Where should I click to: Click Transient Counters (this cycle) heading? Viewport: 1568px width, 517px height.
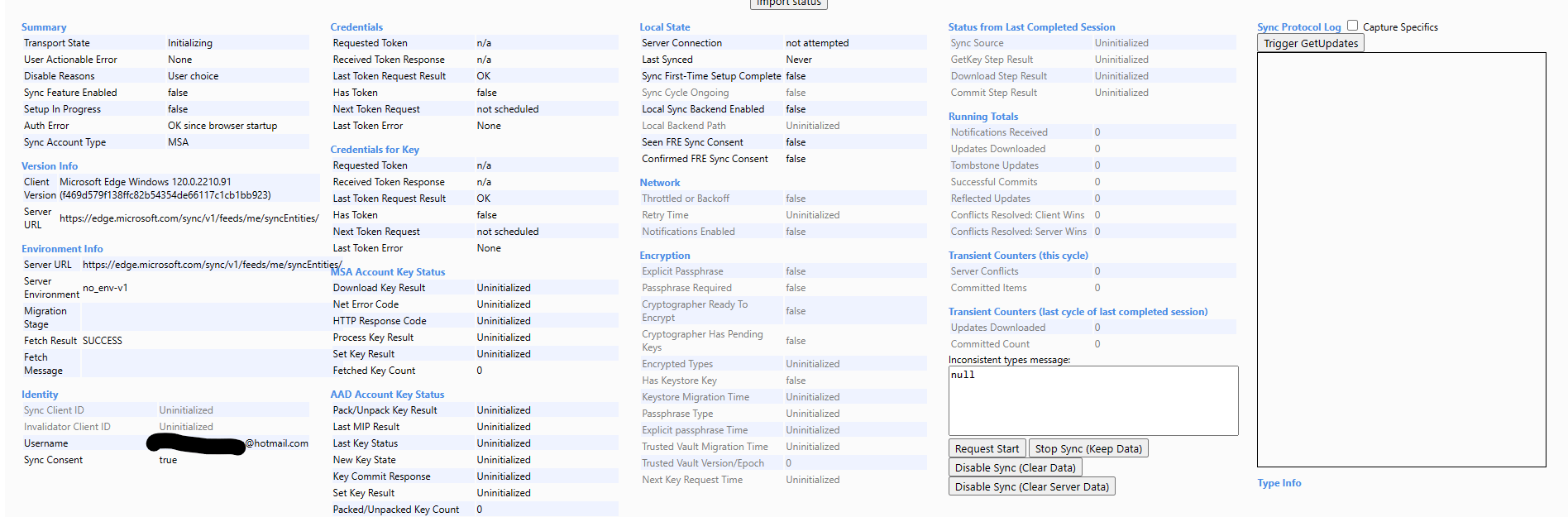[1018, 256]
